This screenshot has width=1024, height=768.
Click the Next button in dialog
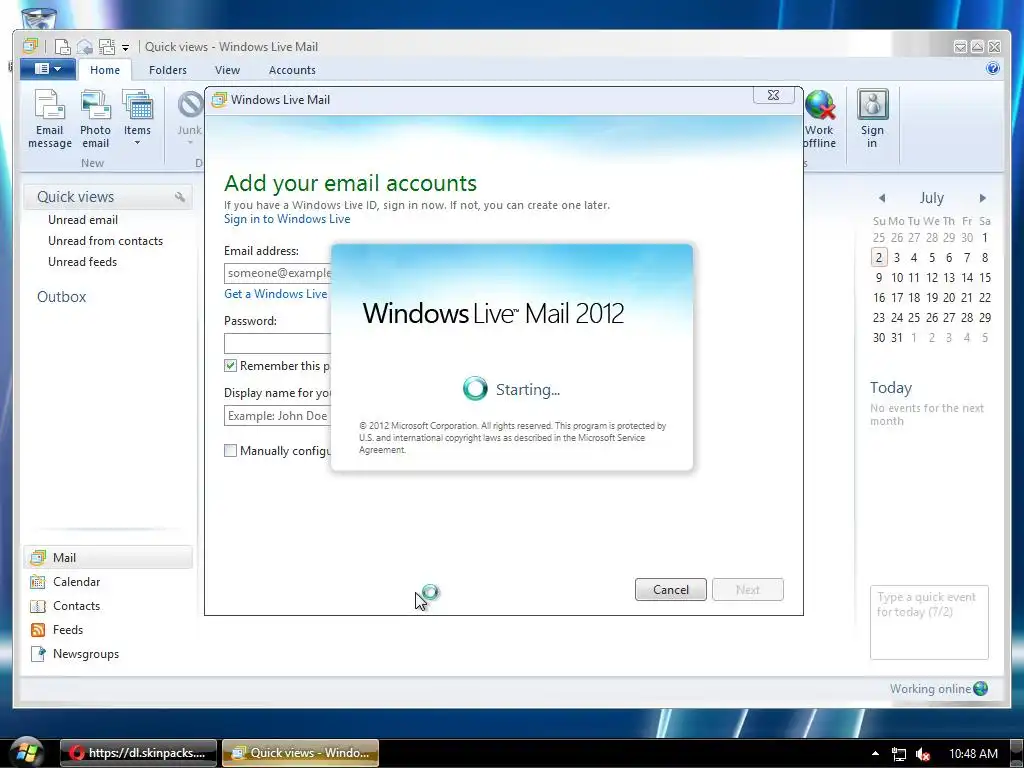click(x=748, y=590)
